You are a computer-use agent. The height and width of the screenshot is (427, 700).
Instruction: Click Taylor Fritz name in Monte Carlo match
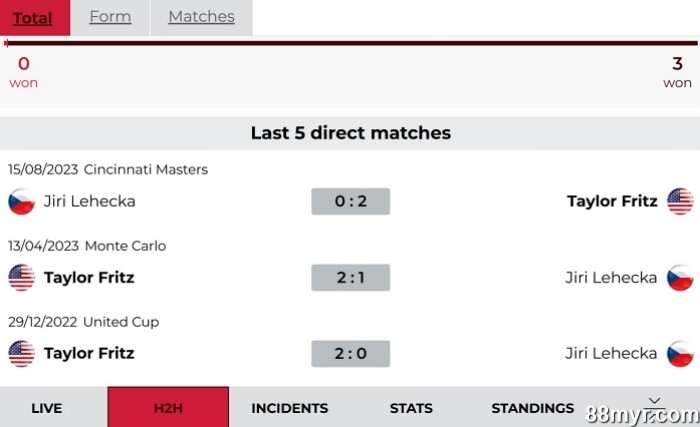89,277
